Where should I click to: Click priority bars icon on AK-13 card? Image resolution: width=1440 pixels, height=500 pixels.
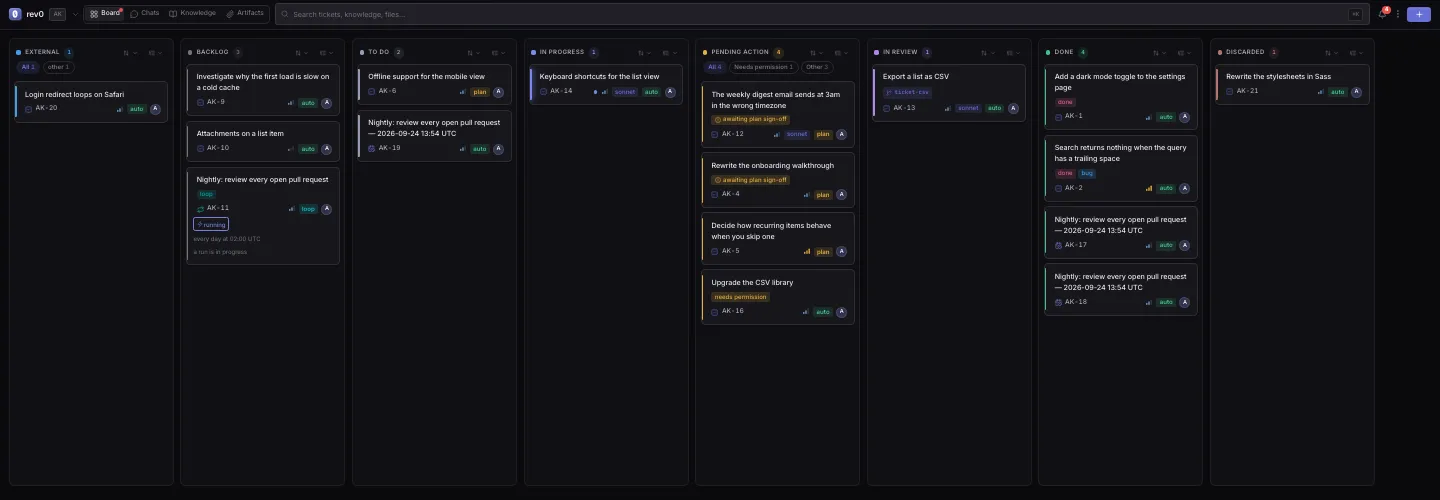coord(949,108)
